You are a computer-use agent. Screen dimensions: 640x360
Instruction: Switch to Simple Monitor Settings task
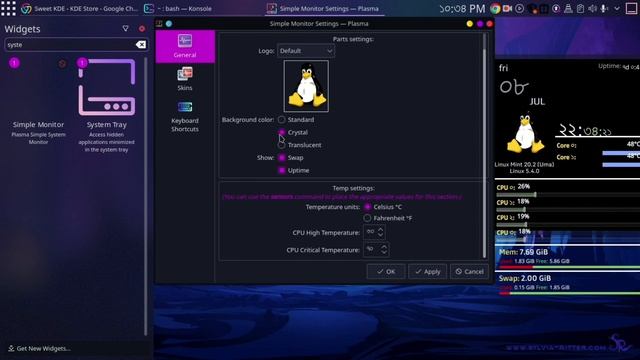tap(324, 8)
